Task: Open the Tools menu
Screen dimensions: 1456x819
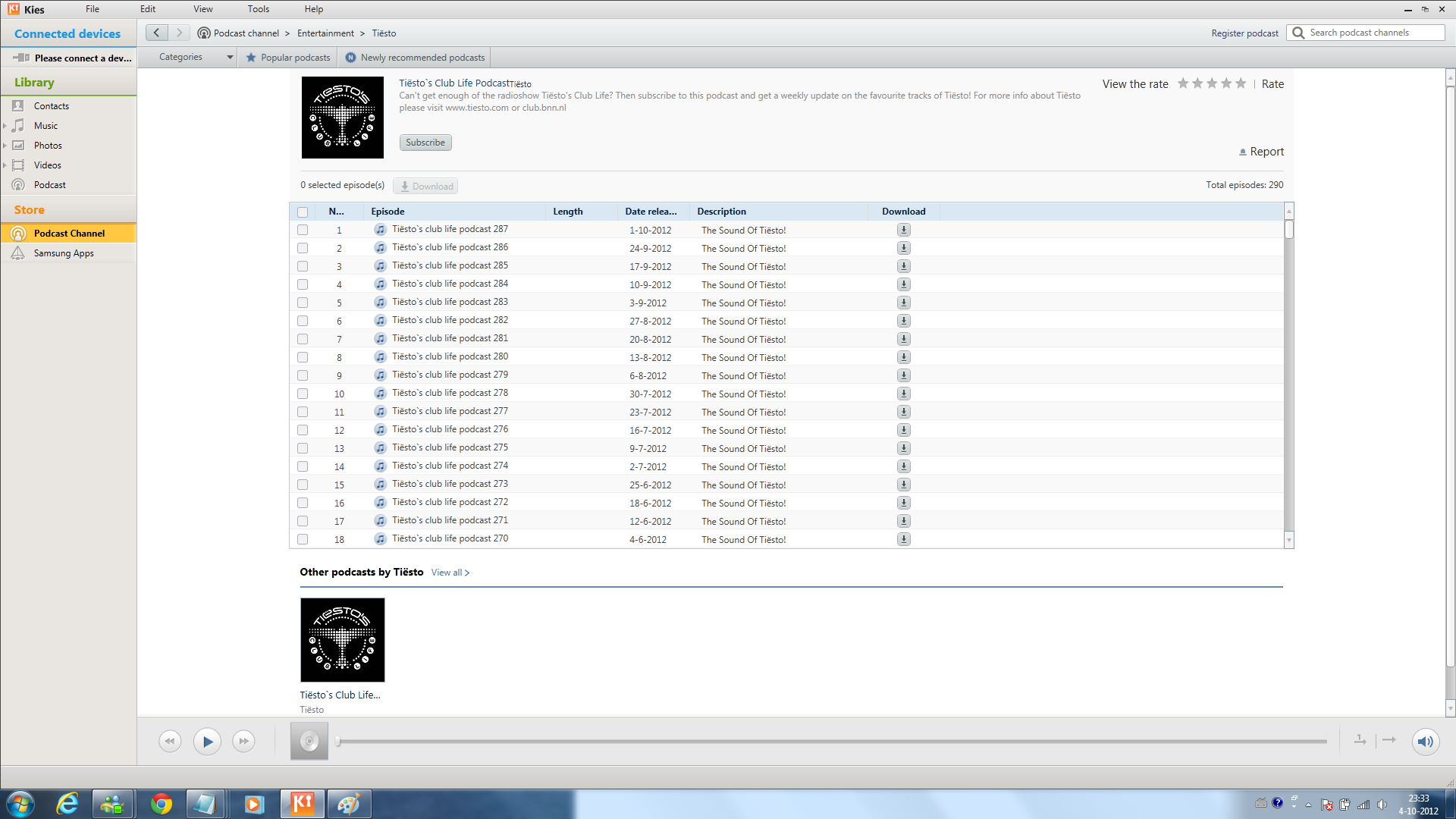Action: point(258,9)
